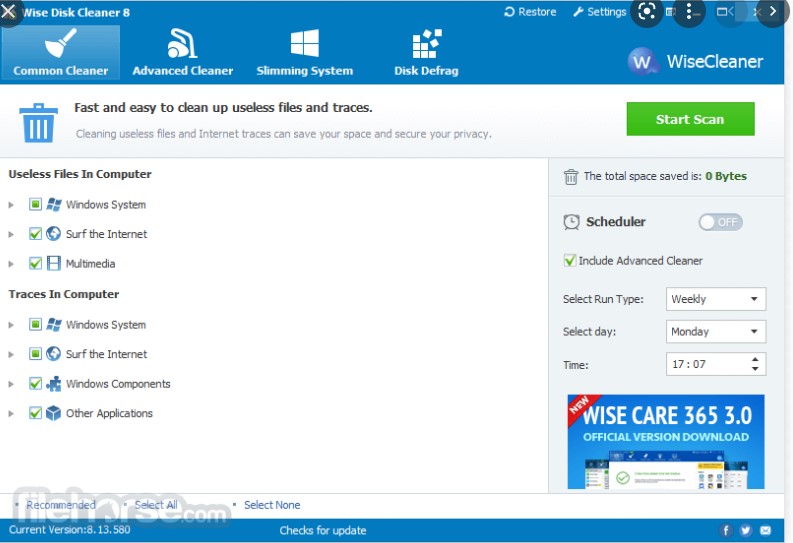
Task: Expand Surf the Internet under Traces In Computer
Action: [11, 354]
